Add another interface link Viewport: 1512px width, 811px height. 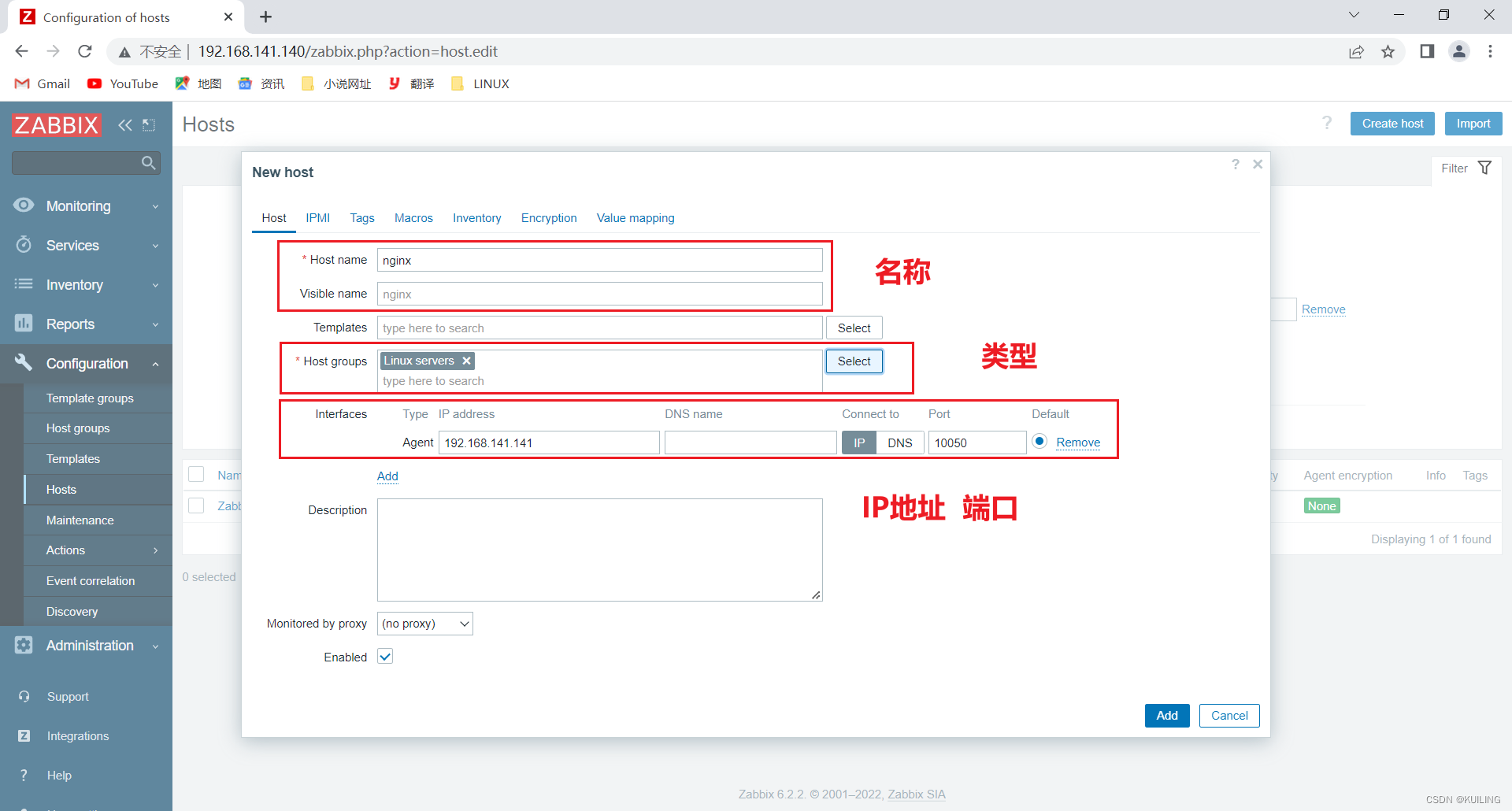pos(387,476)
